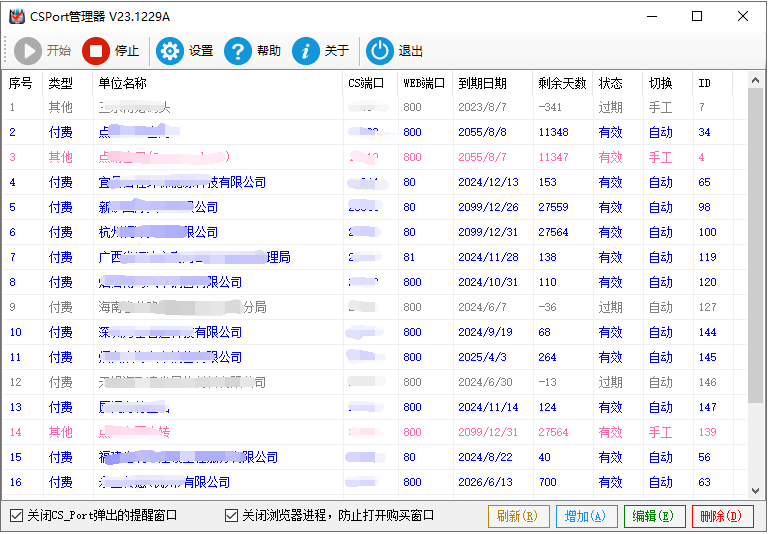Click scrollbar up arrow in the list
Screen dimensions: 770x534
(756, 80)
